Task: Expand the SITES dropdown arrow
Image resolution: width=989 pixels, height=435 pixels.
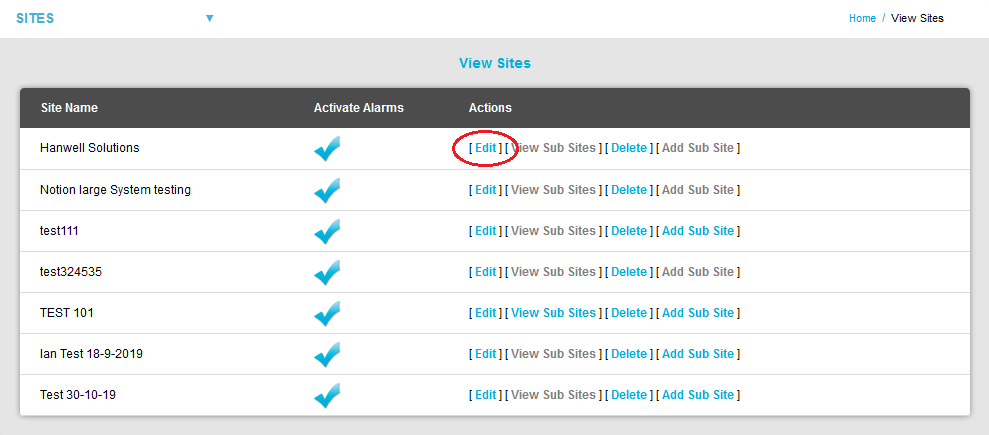Action: click(210, 18)
